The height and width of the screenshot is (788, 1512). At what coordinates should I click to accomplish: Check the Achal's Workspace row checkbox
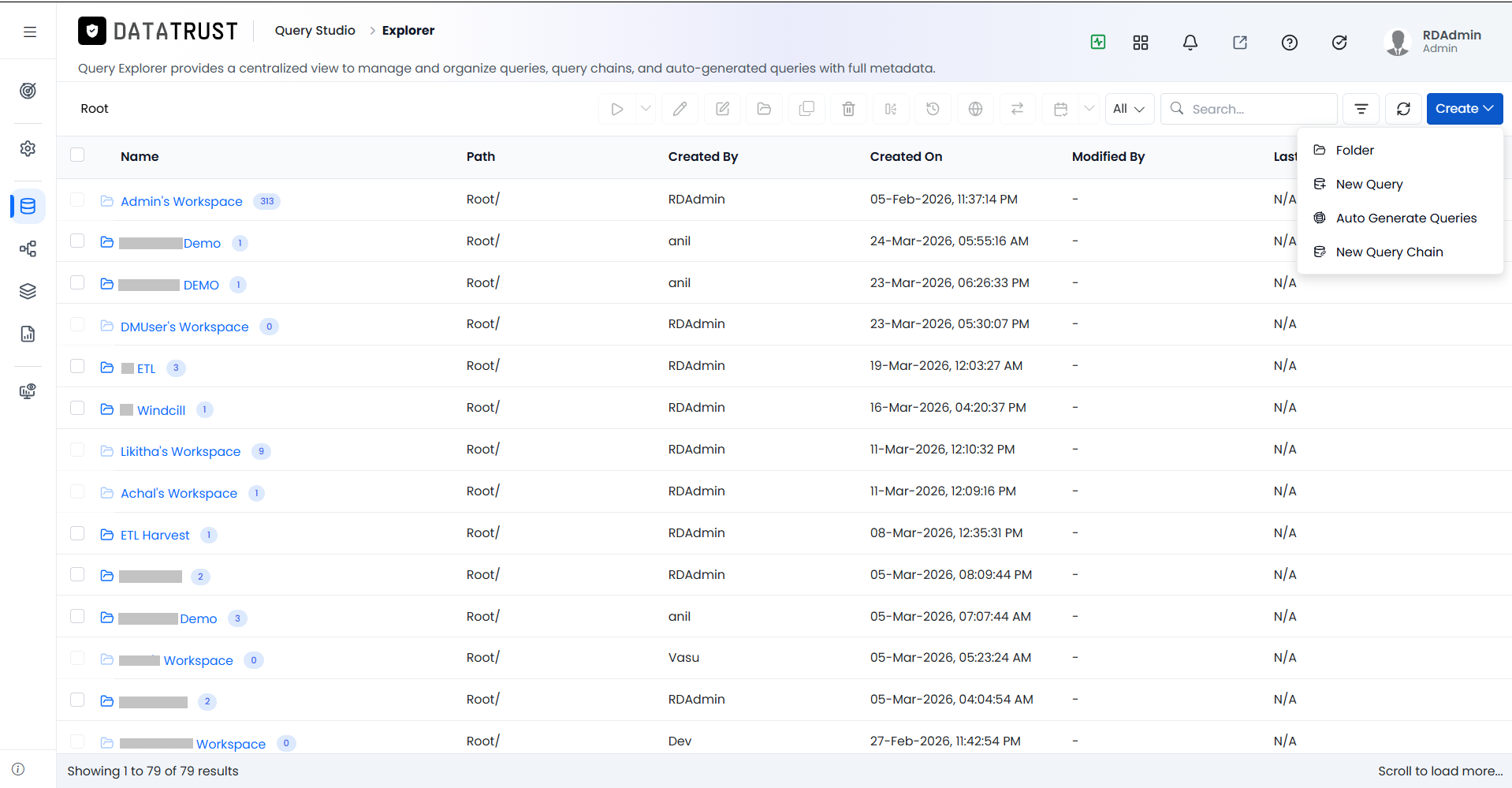pos(77,491)
